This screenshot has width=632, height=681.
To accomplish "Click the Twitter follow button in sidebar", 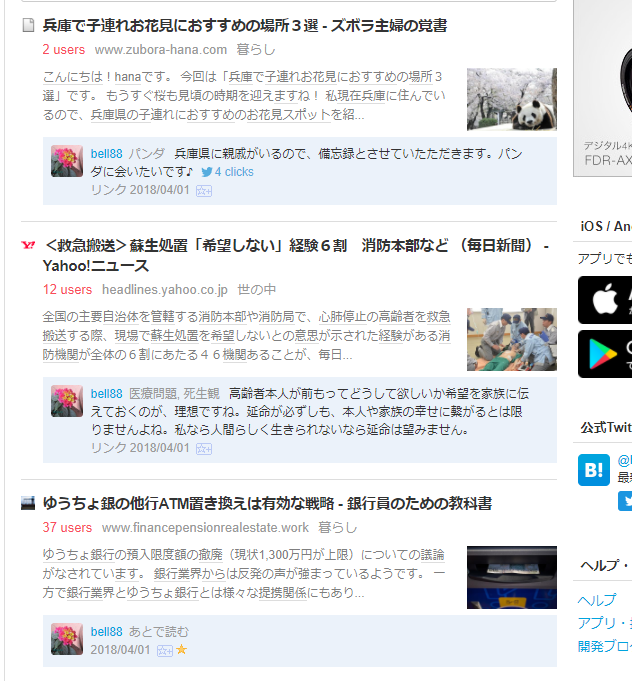I will pyautogui.click(x=625, y=501).
